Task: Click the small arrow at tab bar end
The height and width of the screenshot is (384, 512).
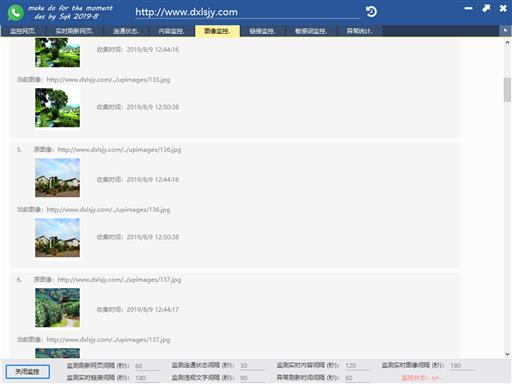Action: (x=505, y=31)
